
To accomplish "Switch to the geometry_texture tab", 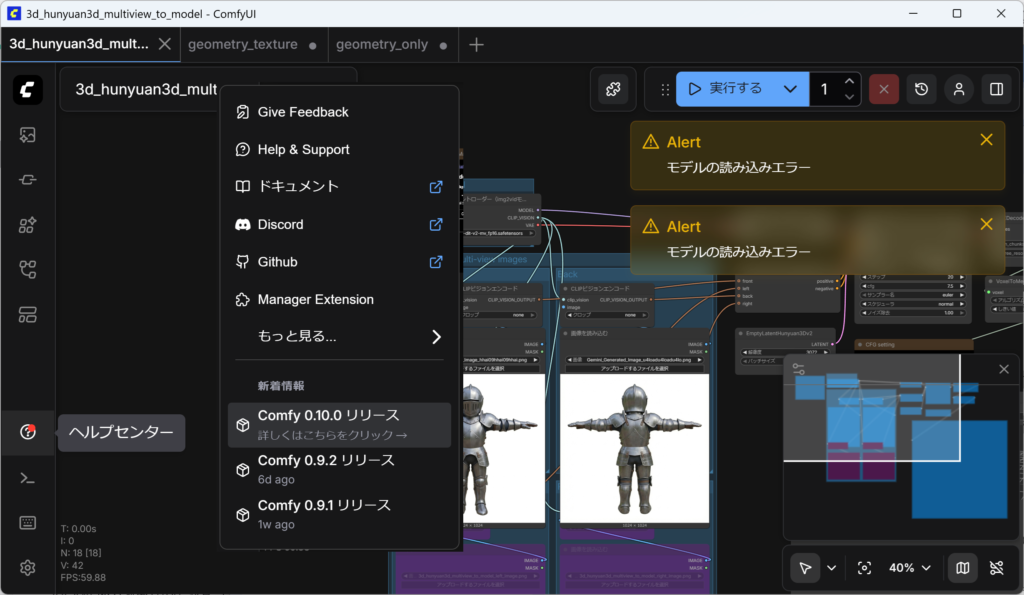I will point(243,45).
